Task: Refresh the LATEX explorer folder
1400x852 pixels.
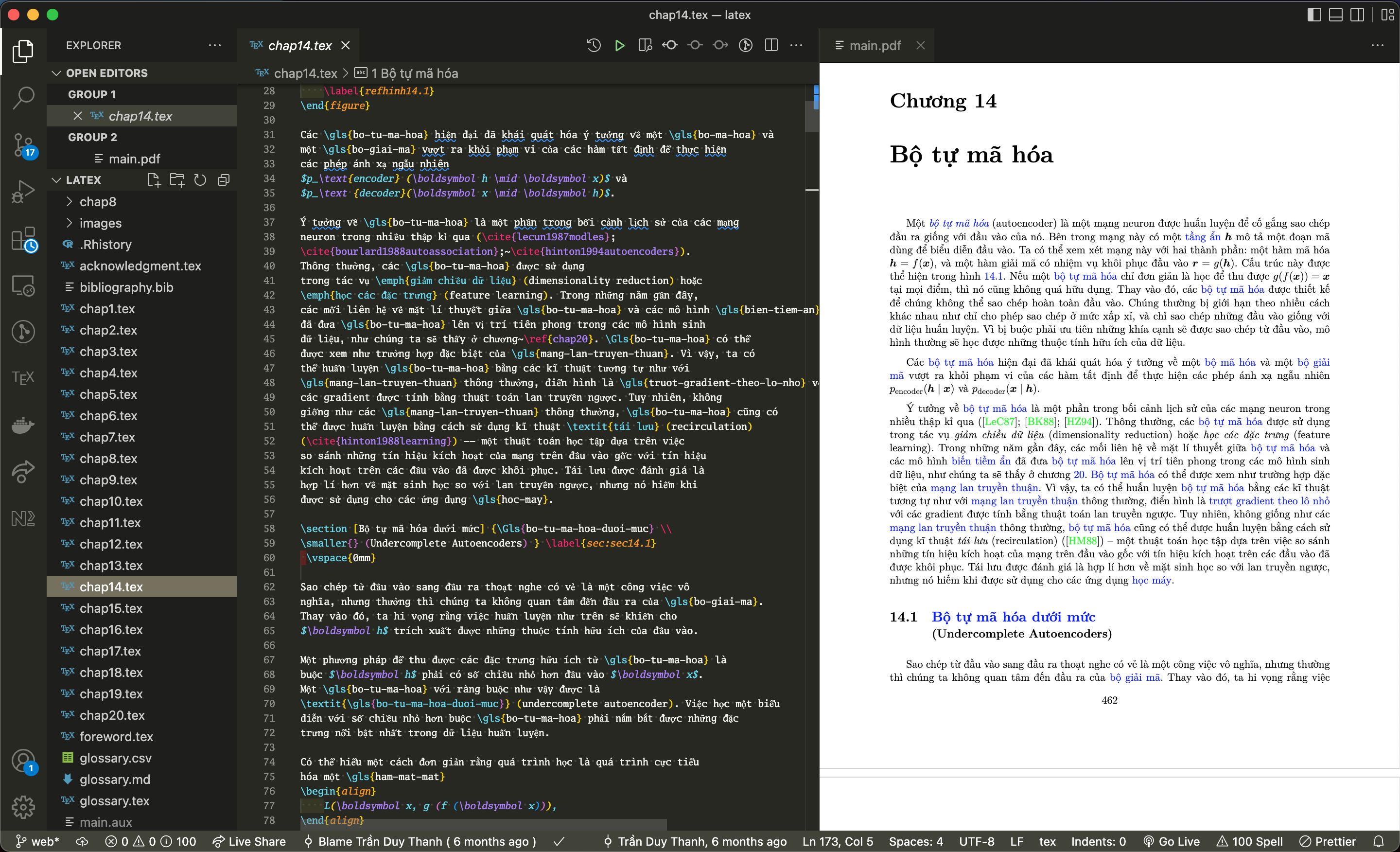Action: pos(200,180)
